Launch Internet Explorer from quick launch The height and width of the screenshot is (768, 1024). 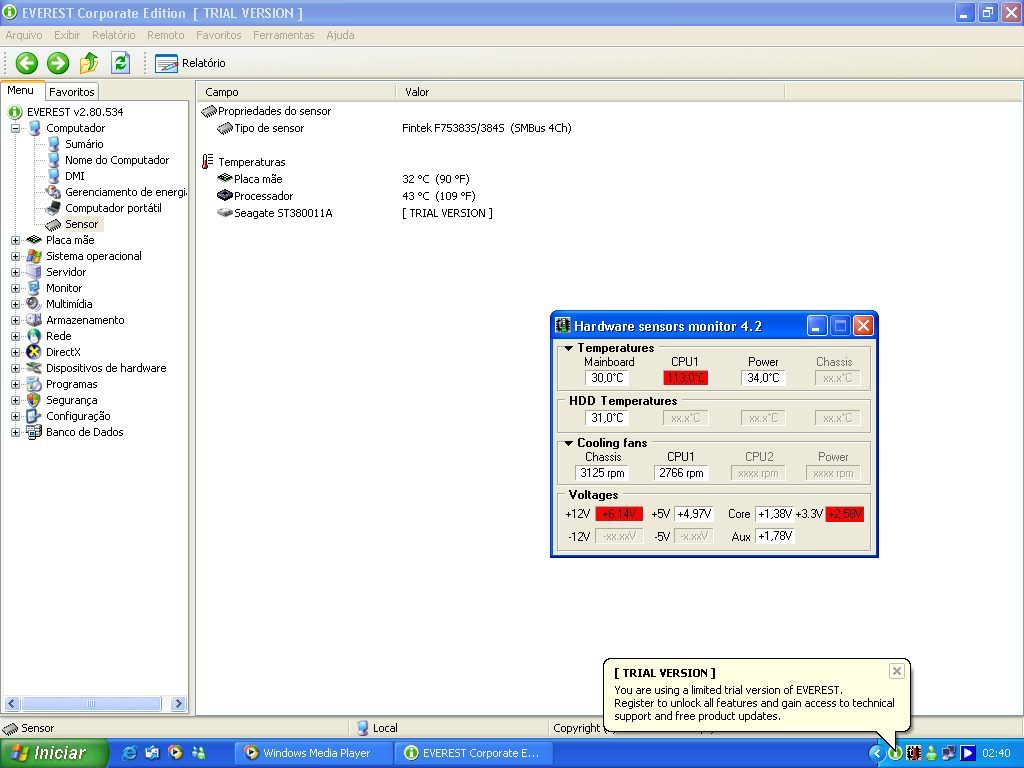point(129,753)
